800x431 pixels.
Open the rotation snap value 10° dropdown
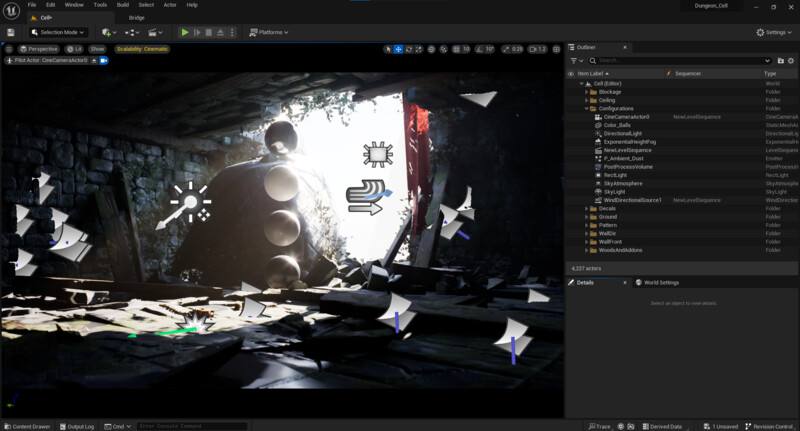click(489, 49)
